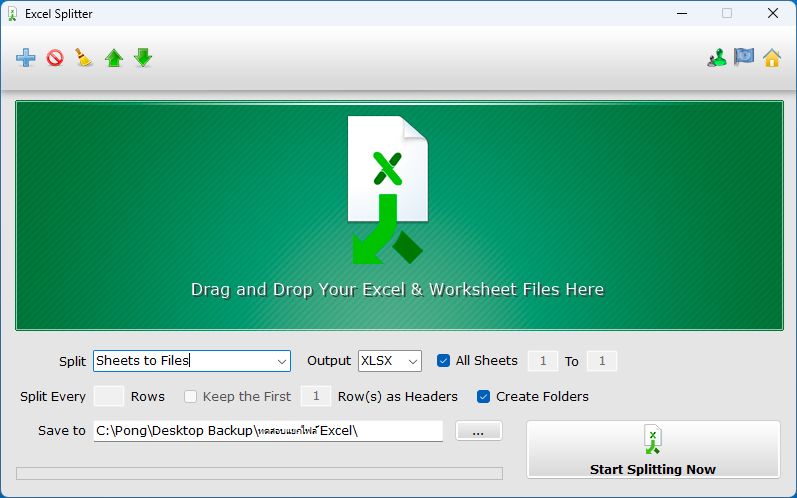Image resolution: width=797 pixels, height=498 pixels.
Task: Click the starting sheet number field
Action: pos(543,361)
